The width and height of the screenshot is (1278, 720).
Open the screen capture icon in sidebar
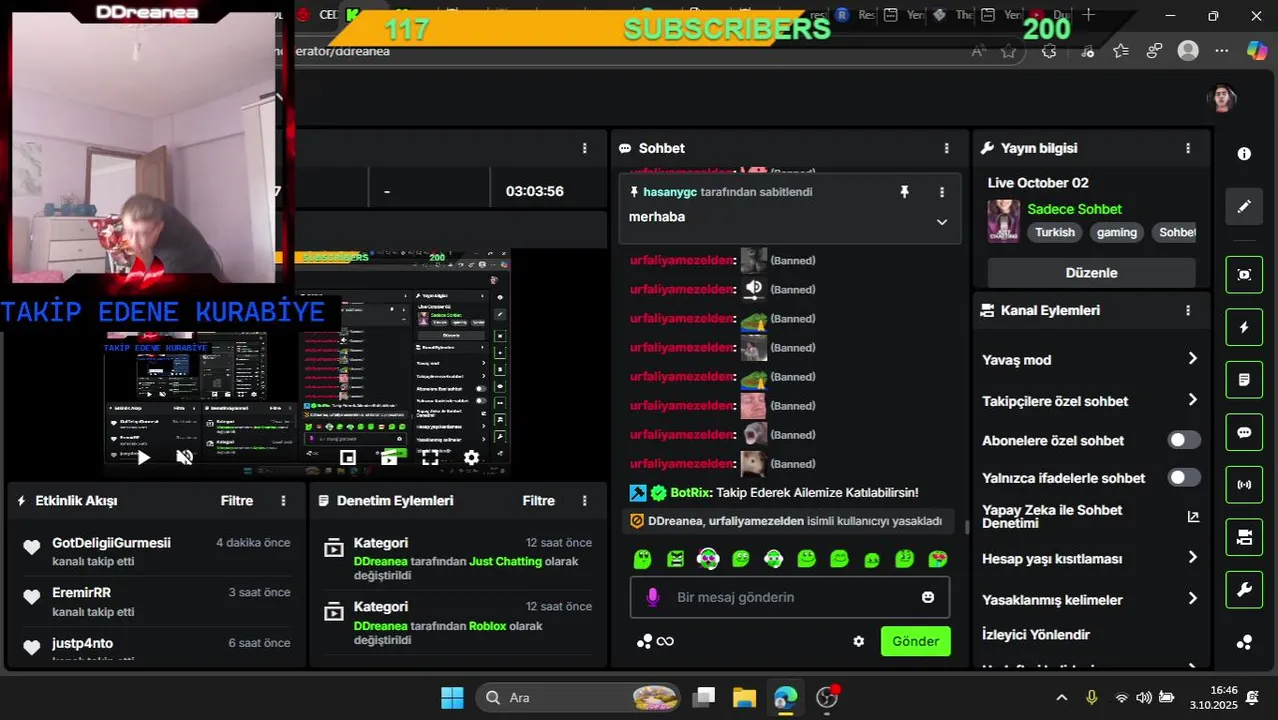[x=1244, y=275]
